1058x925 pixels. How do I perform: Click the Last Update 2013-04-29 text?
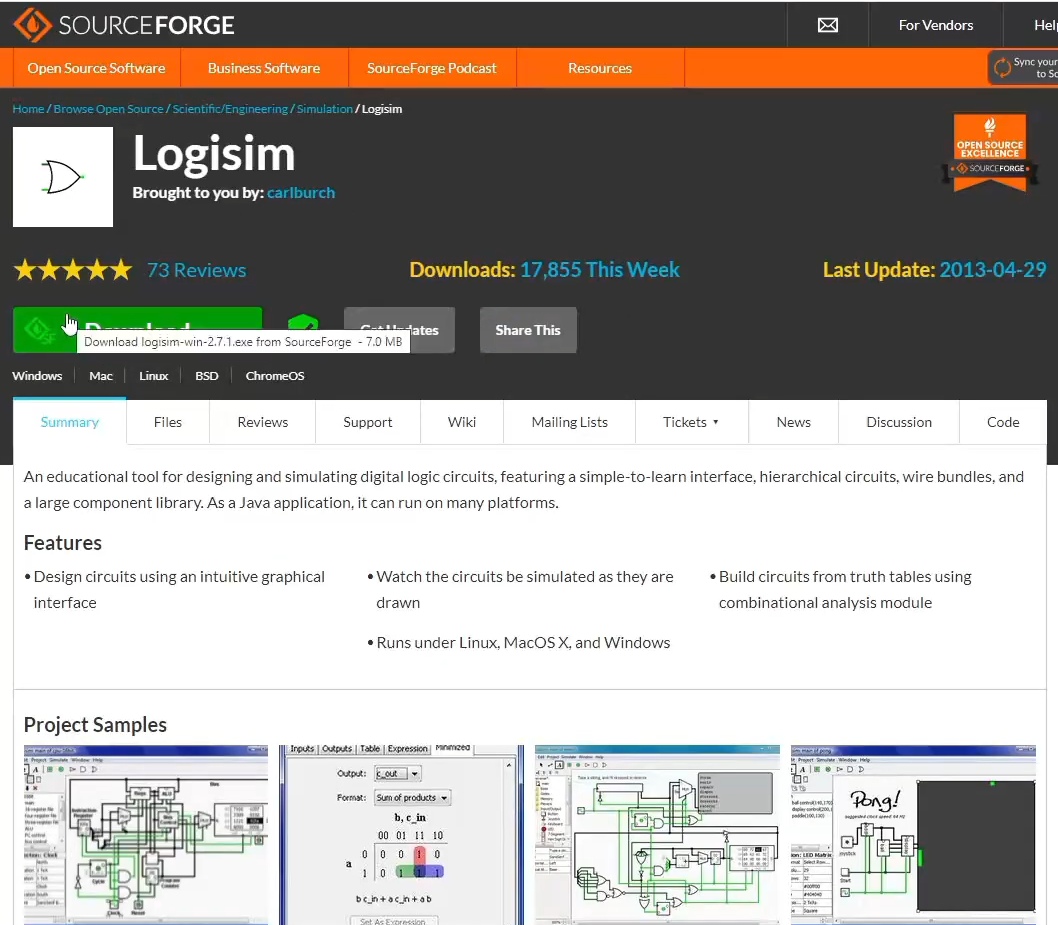pos(935,270)
